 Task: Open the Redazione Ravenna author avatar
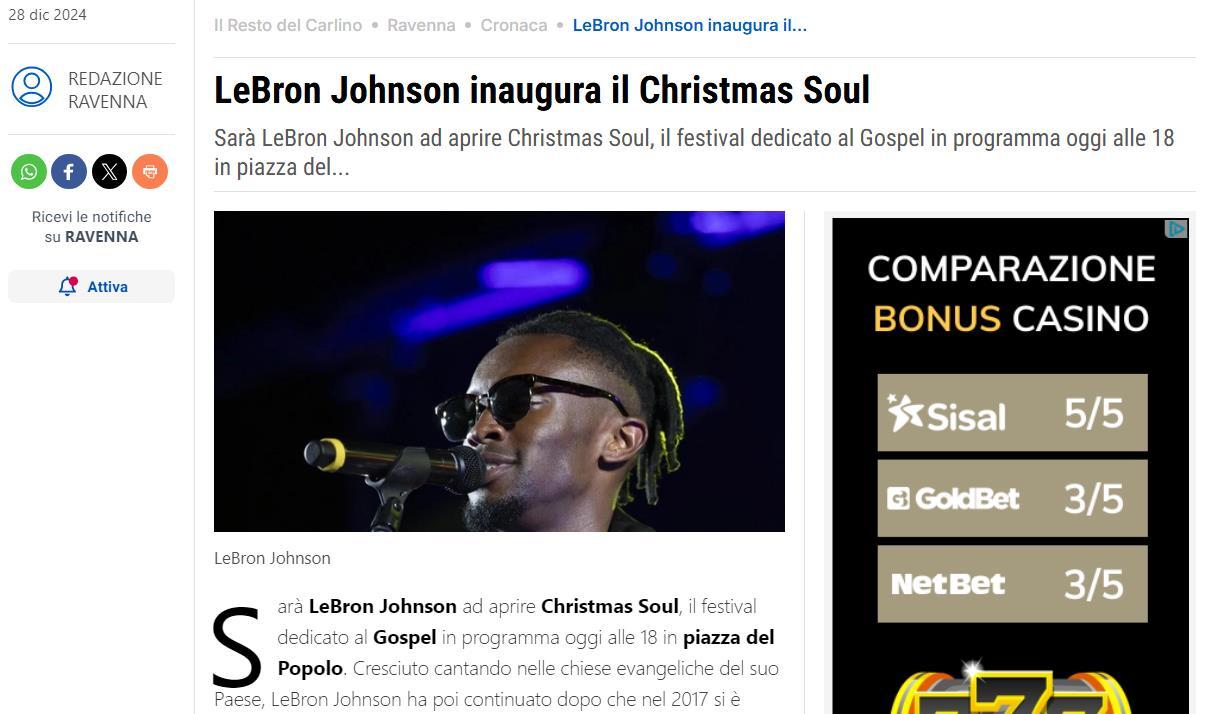click(x=32, y=87)
